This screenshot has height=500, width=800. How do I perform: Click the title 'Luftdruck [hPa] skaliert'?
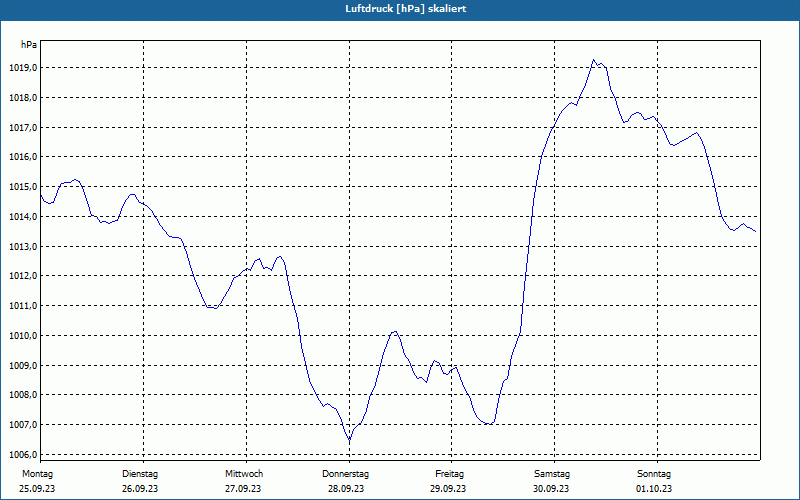(406, 9)
